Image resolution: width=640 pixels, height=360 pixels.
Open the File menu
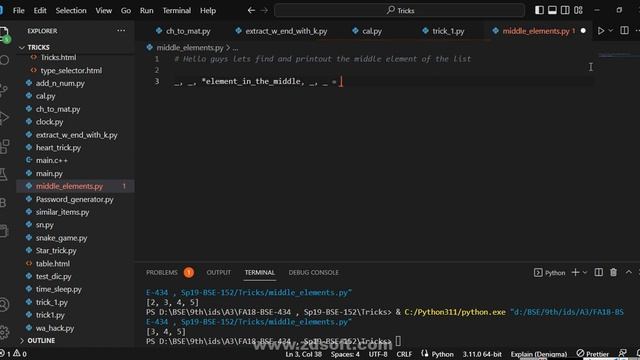click(x=19, y=11)
